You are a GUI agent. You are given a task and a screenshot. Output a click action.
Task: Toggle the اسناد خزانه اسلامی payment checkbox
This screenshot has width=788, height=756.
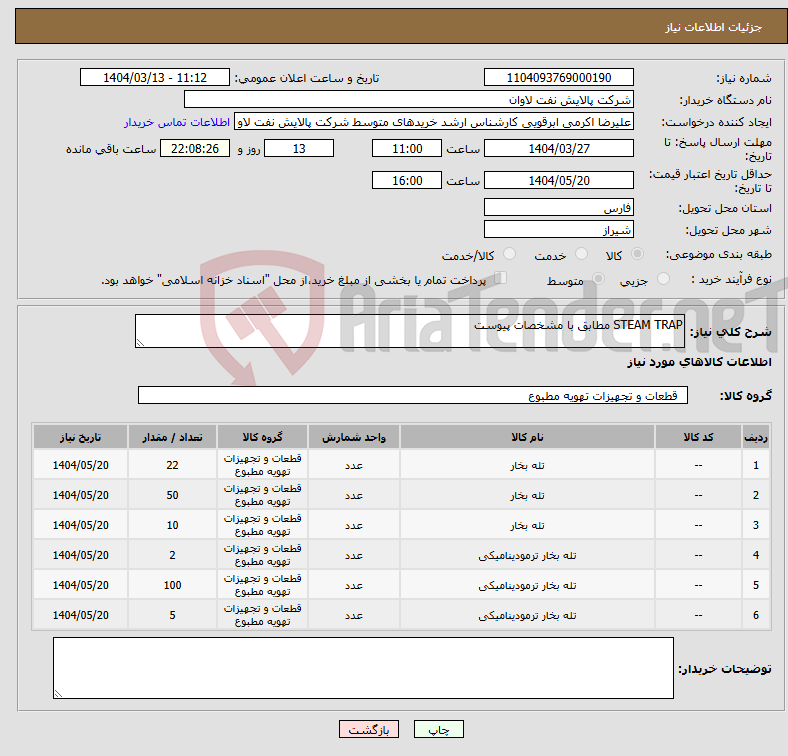(501, 278)
